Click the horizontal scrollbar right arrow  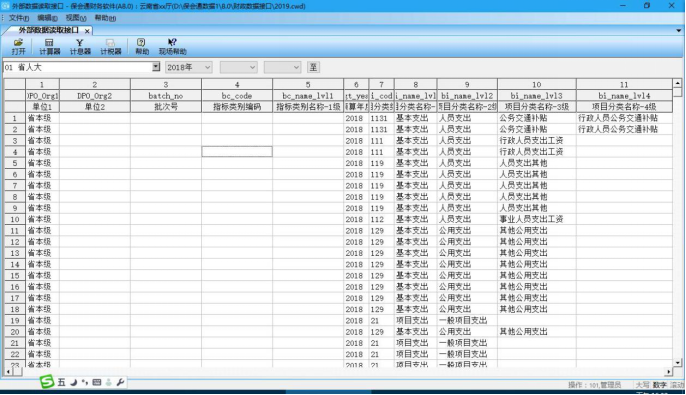coord(668,372)
